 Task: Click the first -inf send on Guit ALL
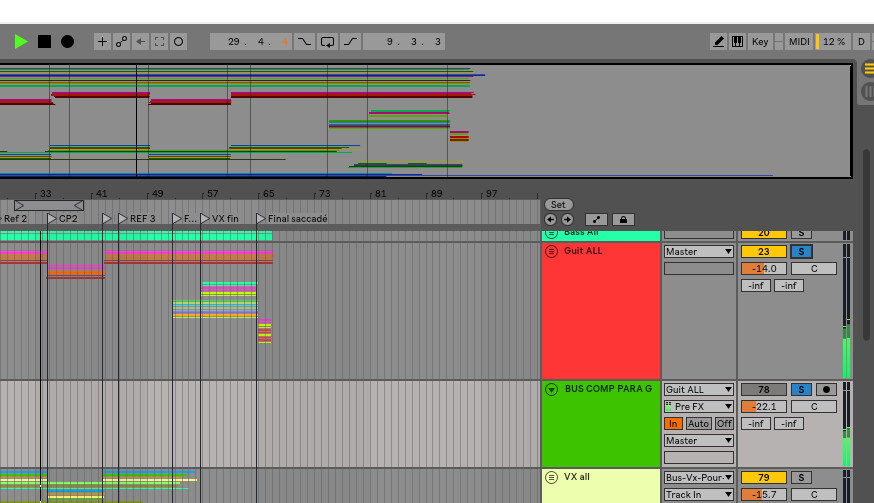pyautogui.click(x=756, y=286)
